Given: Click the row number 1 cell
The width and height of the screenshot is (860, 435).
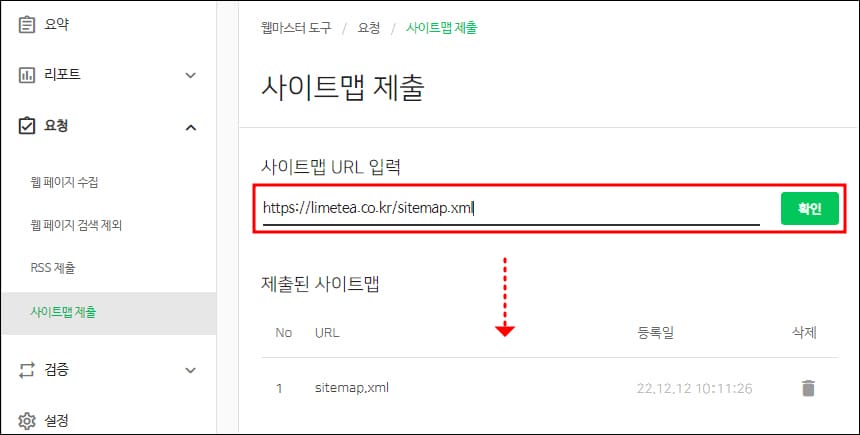Looking at the screenshot, I should coord(279,388).
